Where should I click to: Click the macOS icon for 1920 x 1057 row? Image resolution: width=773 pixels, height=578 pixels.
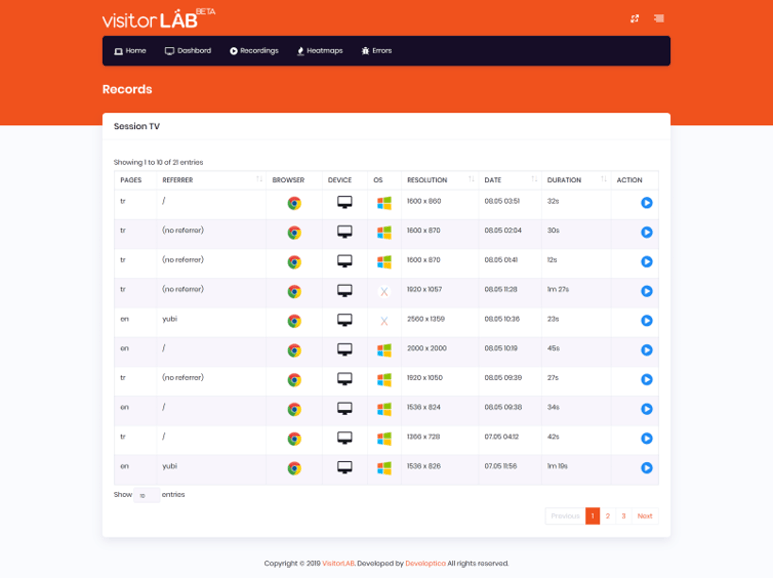pyautogui.click(x=384, y=292)
